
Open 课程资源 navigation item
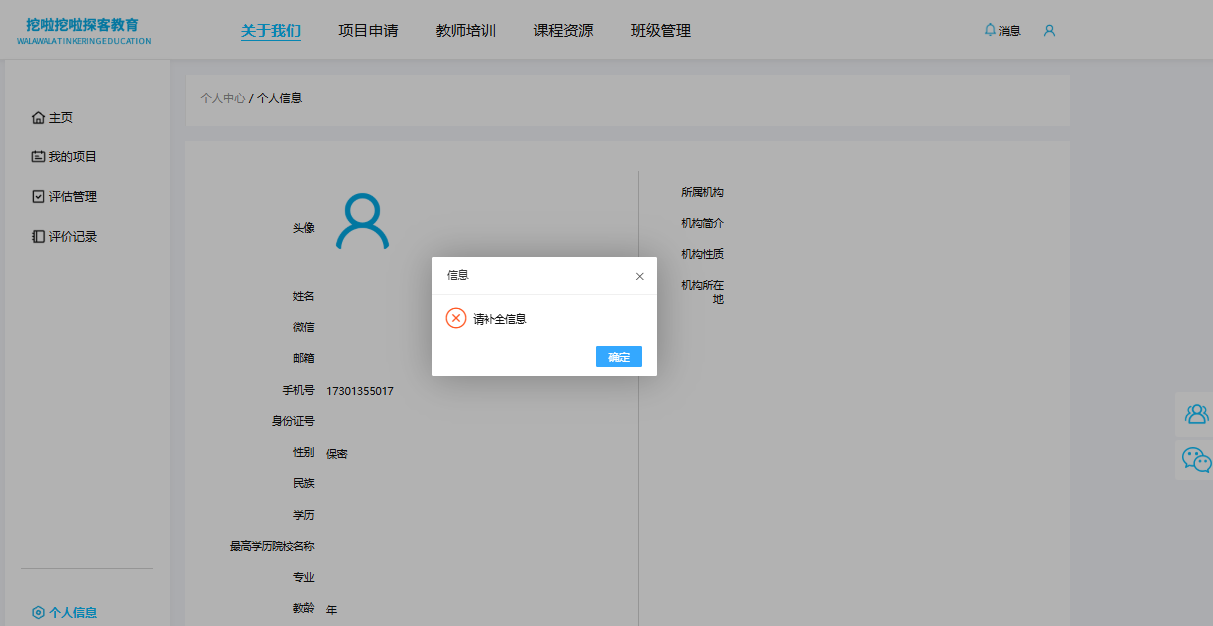(x=563, y=31)
